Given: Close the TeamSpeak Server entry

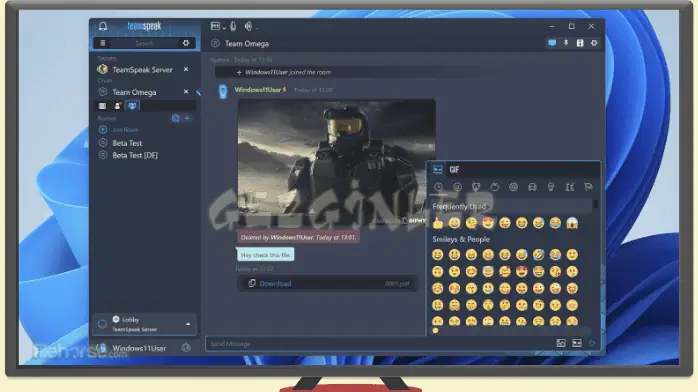Looking at the screenshot, I should (x=186, y=69).
